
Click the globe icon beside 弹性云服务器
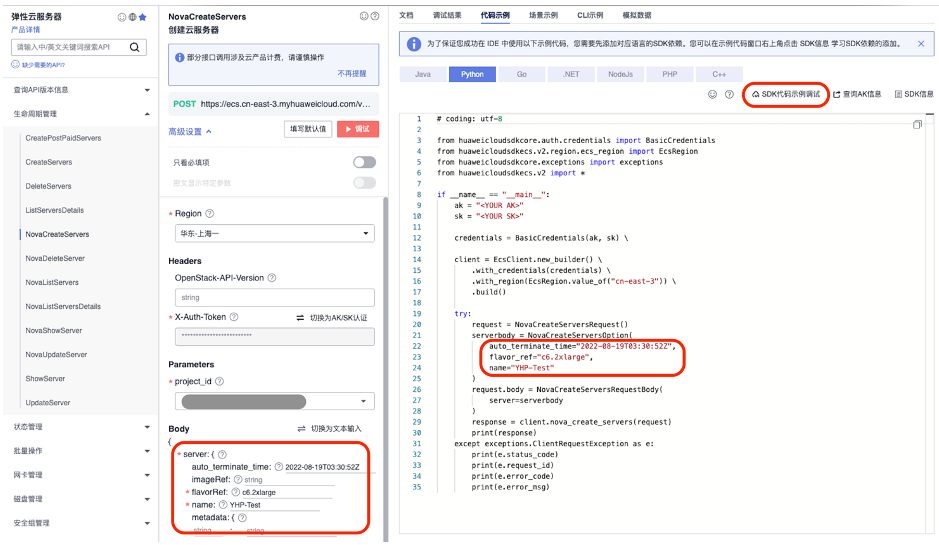point(132,17)
